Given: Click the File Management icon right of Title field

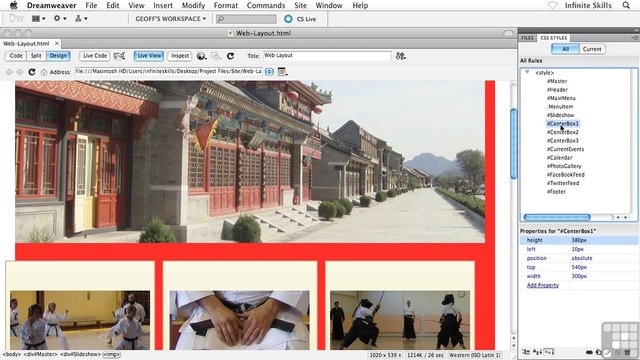Looking at the screenshot, I should coord(400,56).
